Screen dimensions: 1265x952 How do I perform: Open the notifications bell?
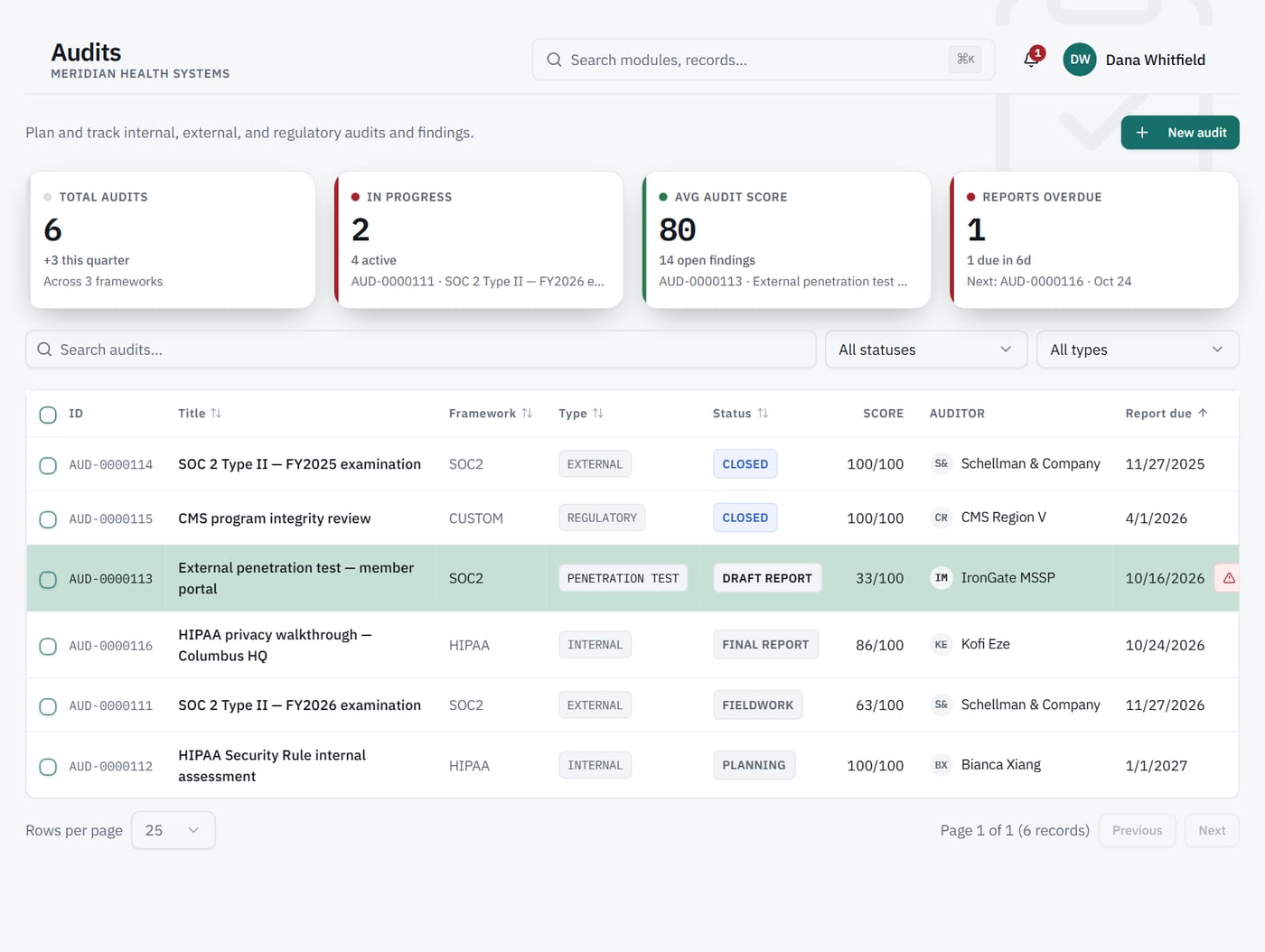1031,60
